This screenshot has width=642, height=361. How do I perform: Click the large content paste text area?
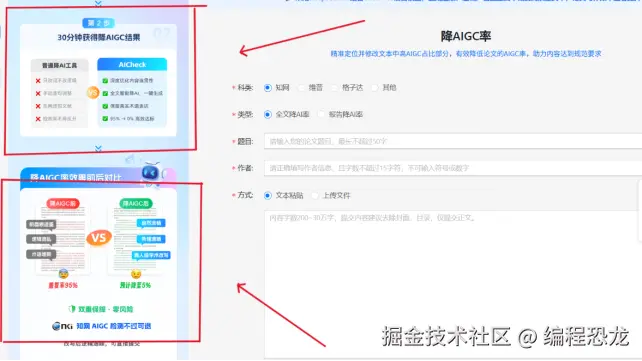tap(453, 284)
